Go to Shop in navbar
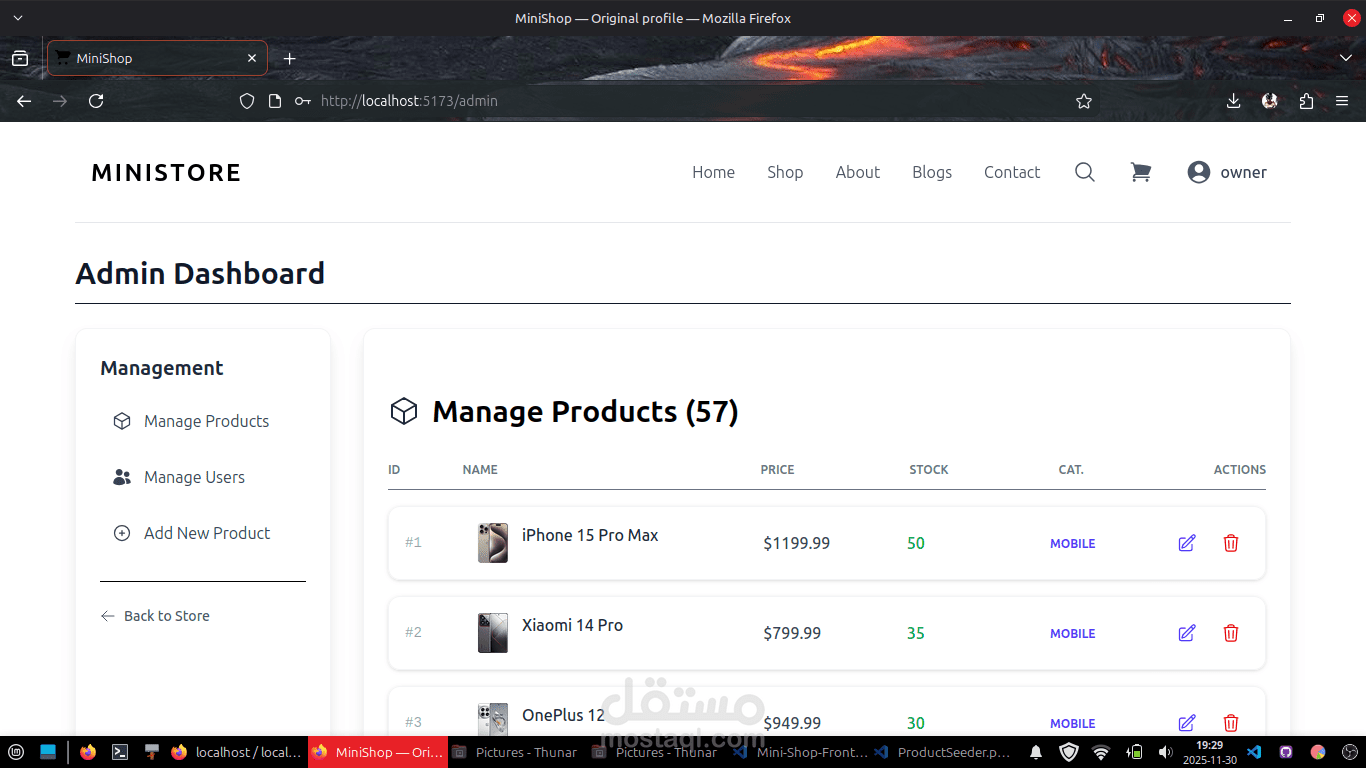The width and height of the screenshot is (1366, 768). pyautogui.click(x=785, y=172)
